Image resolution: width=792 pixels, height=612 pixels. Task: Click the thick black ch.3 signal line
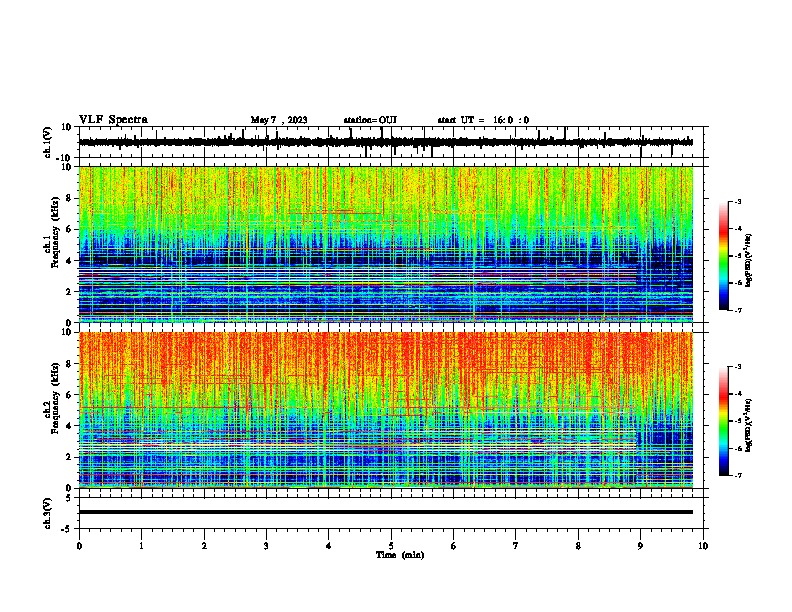click(386, 512)
